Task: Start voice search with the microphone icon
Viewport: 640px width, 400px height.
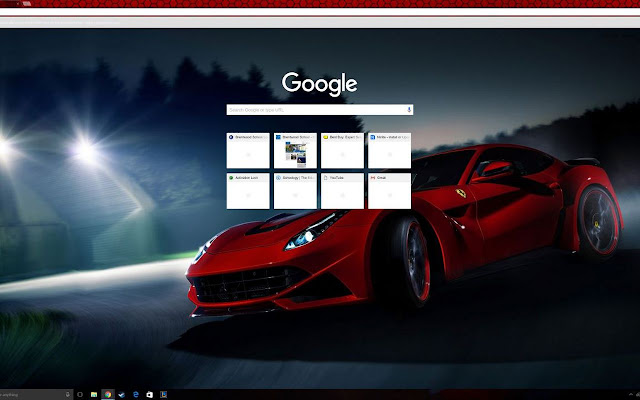Action: click(x=409, y=110)
